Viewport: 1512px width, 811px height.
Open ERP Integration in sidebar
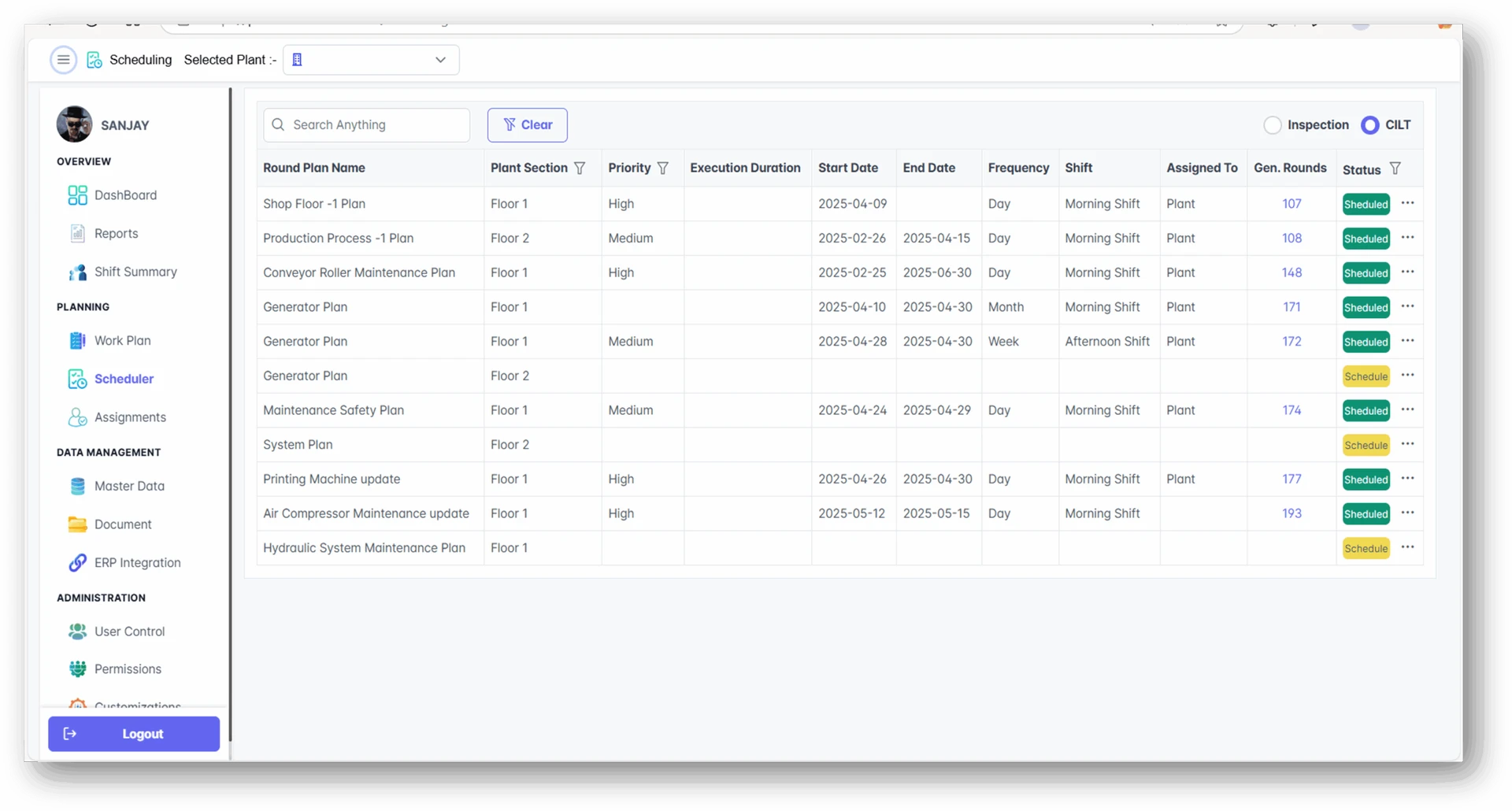click(x=137, y=563)
